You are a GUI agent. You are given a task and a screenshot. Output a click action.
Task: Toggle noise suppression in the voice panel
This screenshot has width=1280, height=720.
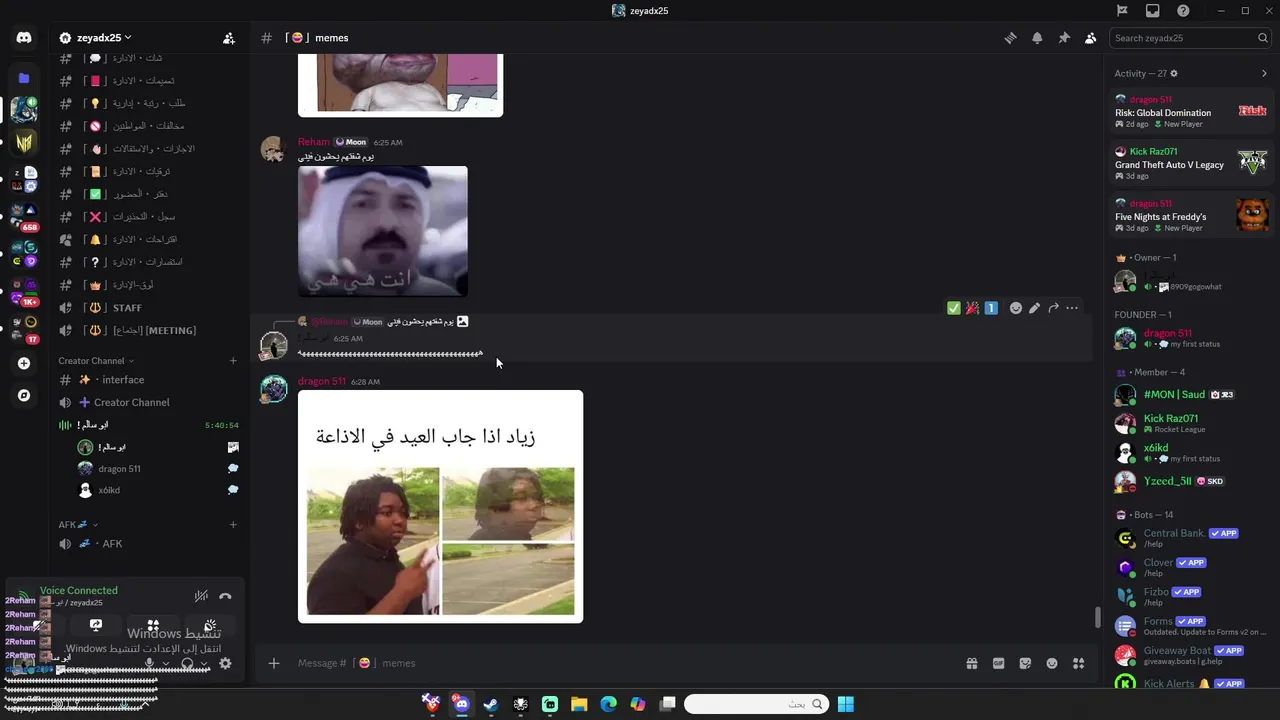pos(201,596)
